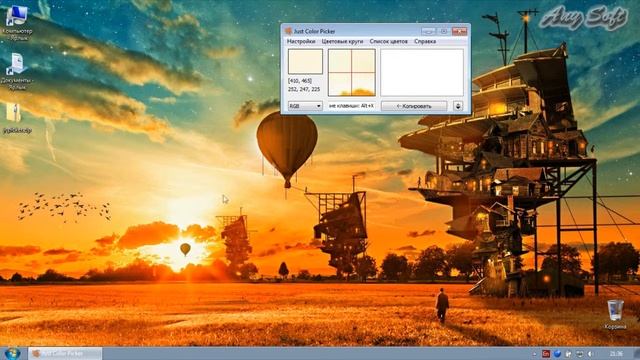Click the Копировать button
The image size is (640, 360).
pos(414,106)
